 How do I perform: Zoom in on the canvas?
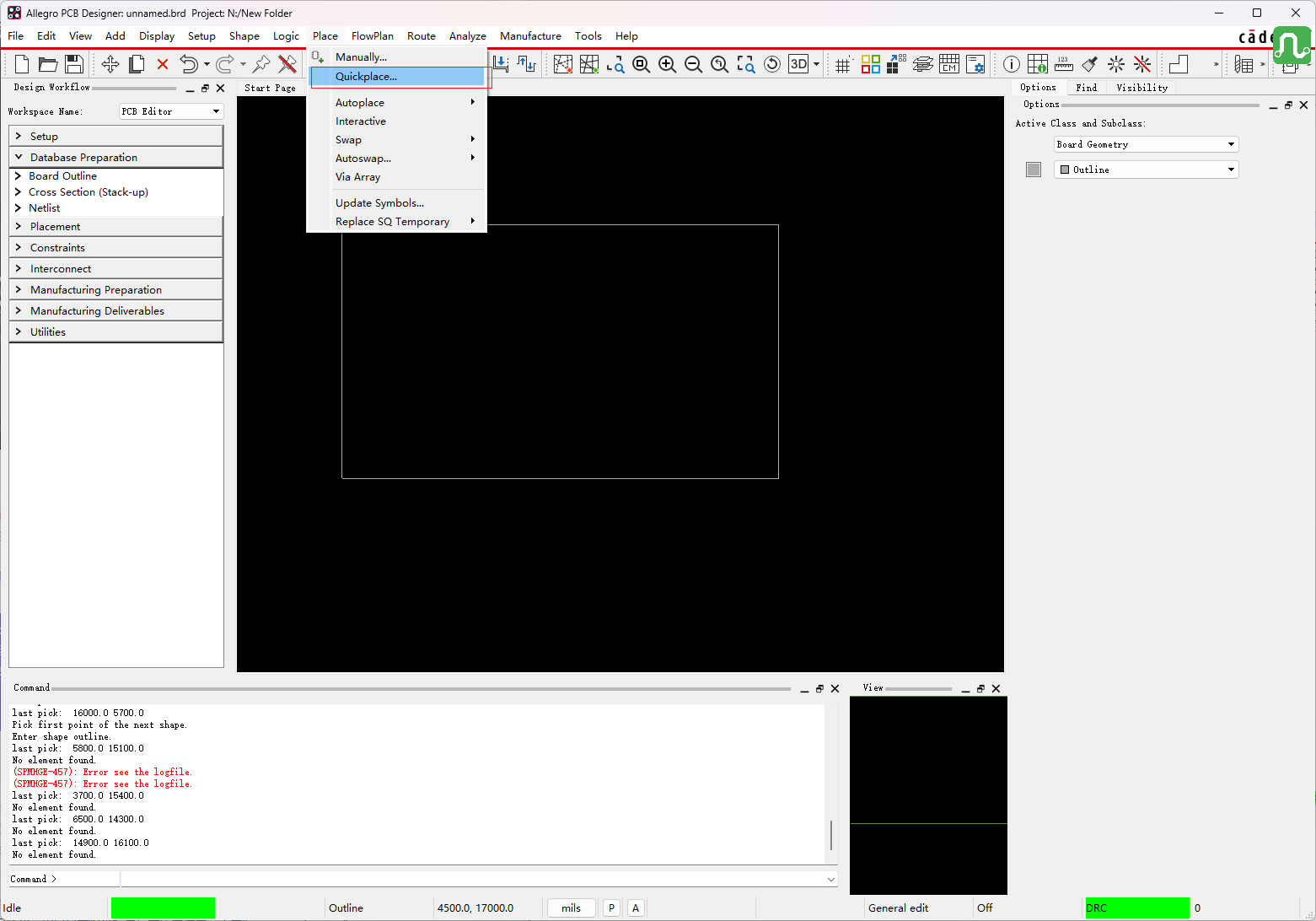[668, 64]
